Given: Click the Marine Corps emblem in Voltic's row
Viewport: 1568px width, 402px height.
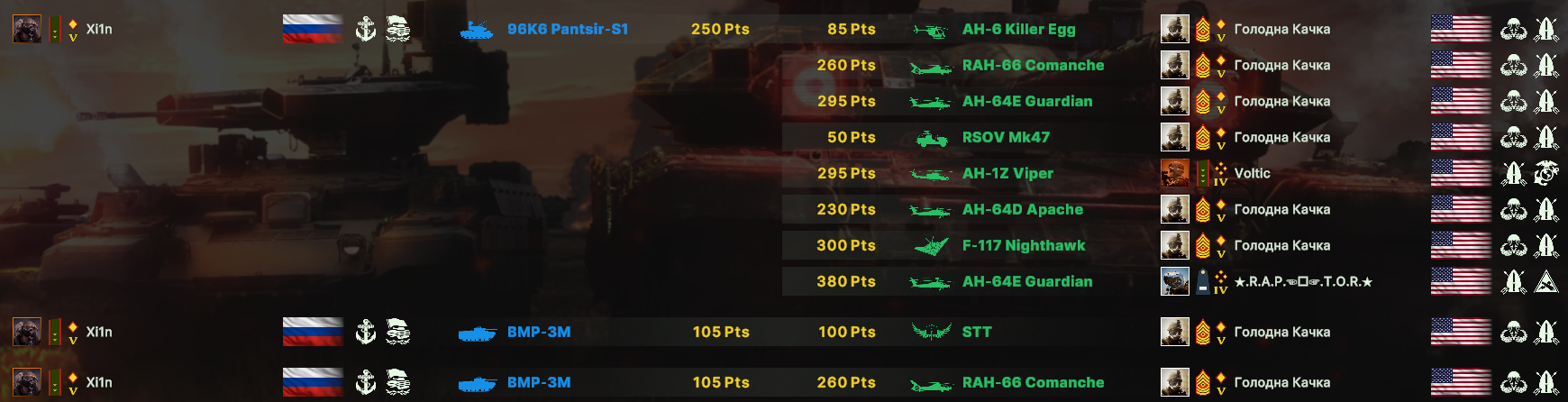Looking at the screenshot, I should 1546,173.
